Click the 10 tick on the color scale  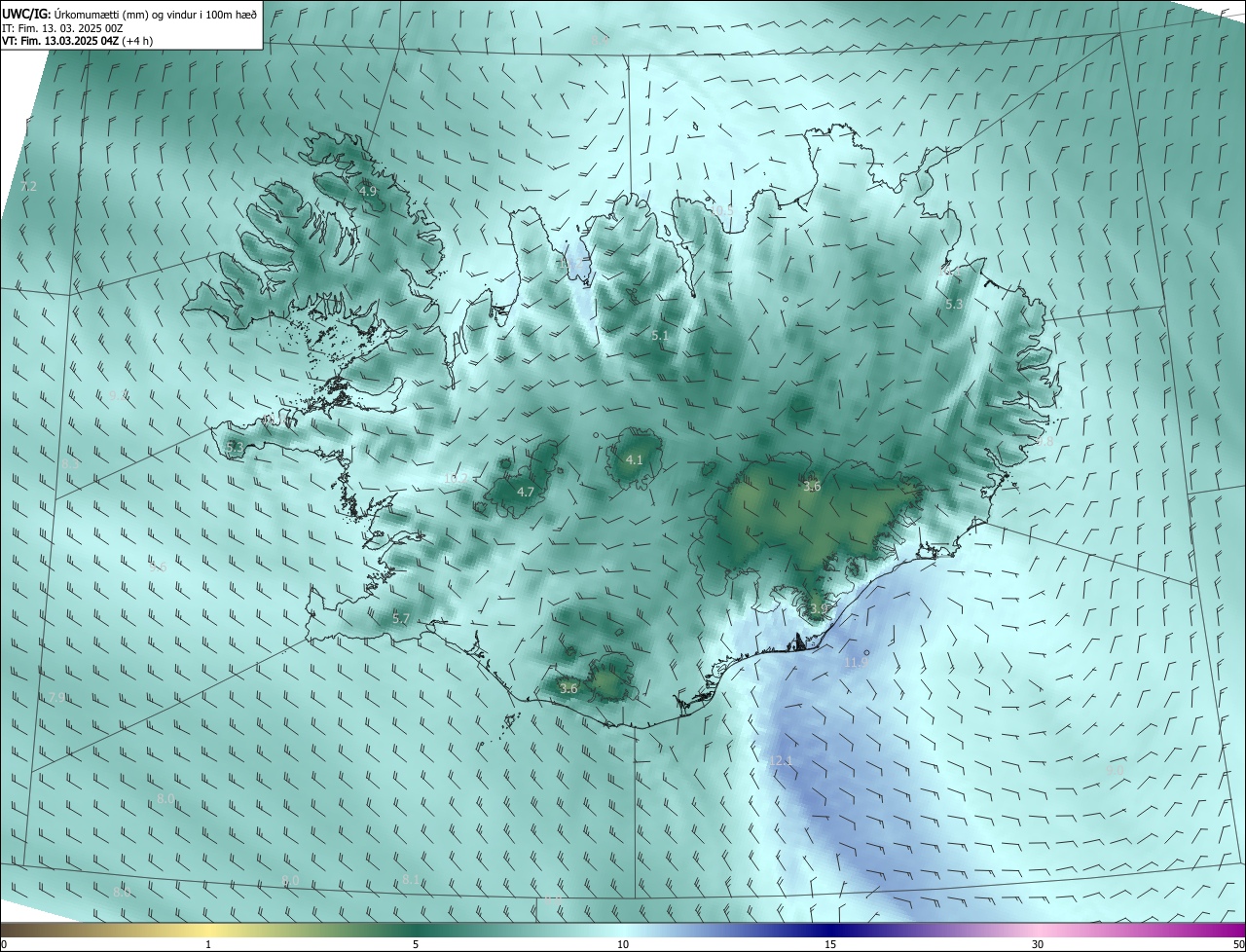pos(623,944)
